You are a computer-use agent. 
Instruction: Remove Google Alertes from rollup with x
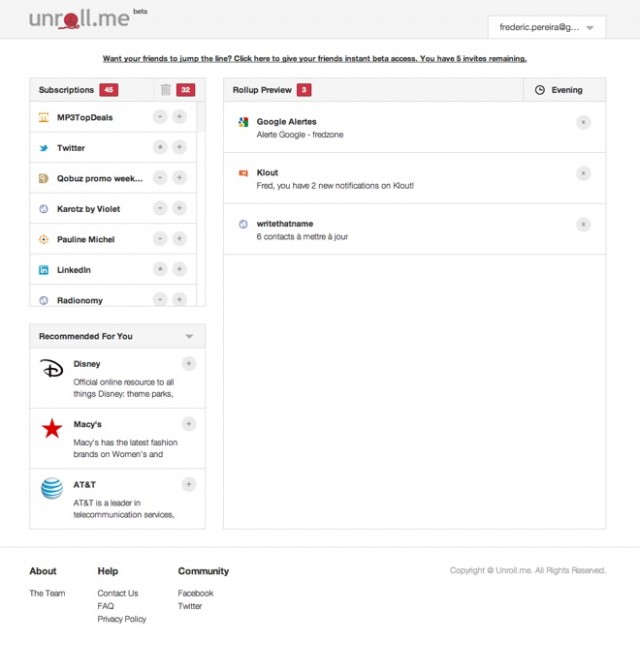(583, 122)
